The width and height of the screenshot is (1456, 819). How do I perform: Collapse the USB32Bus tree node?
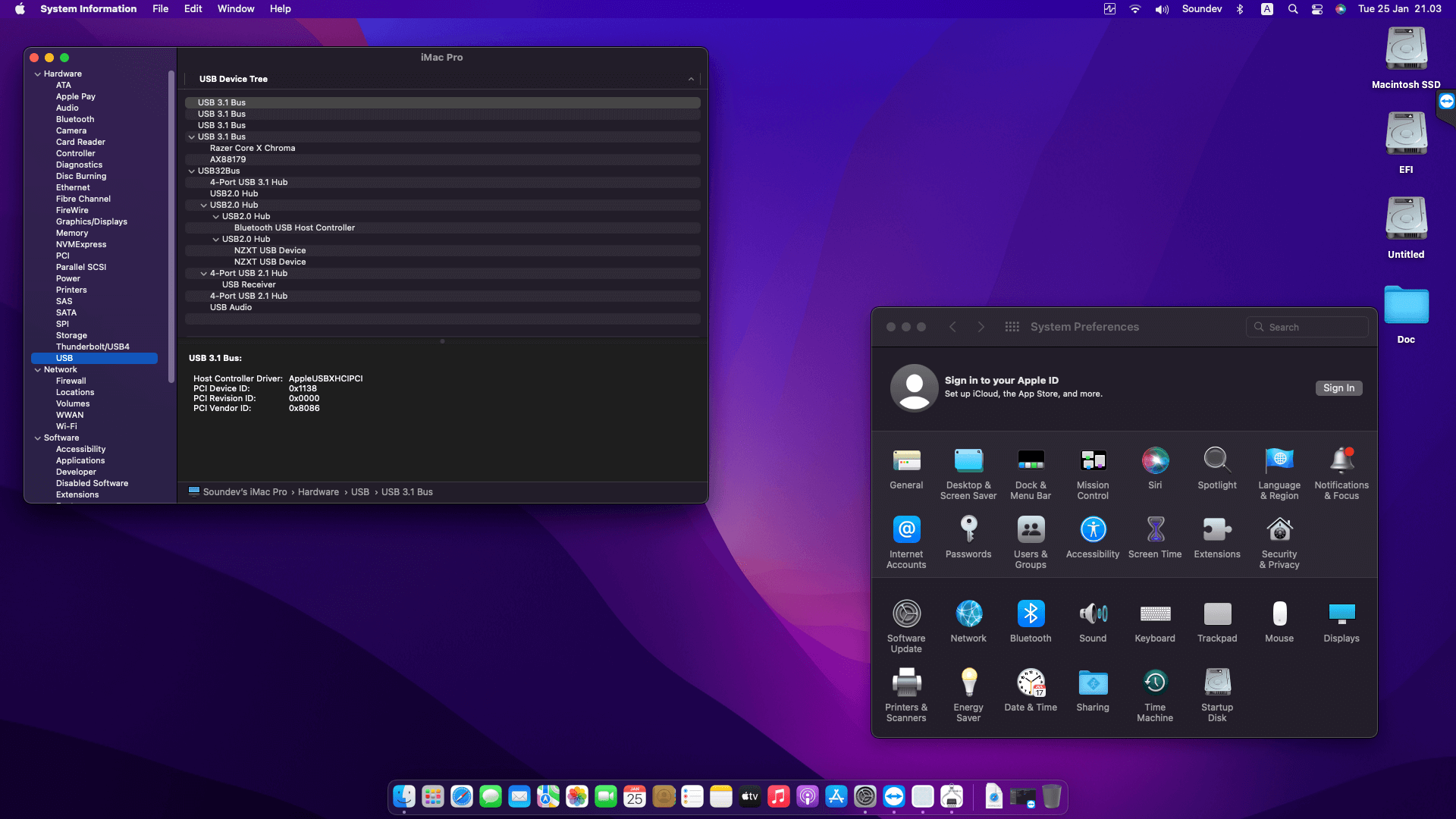tap(192, 171)
